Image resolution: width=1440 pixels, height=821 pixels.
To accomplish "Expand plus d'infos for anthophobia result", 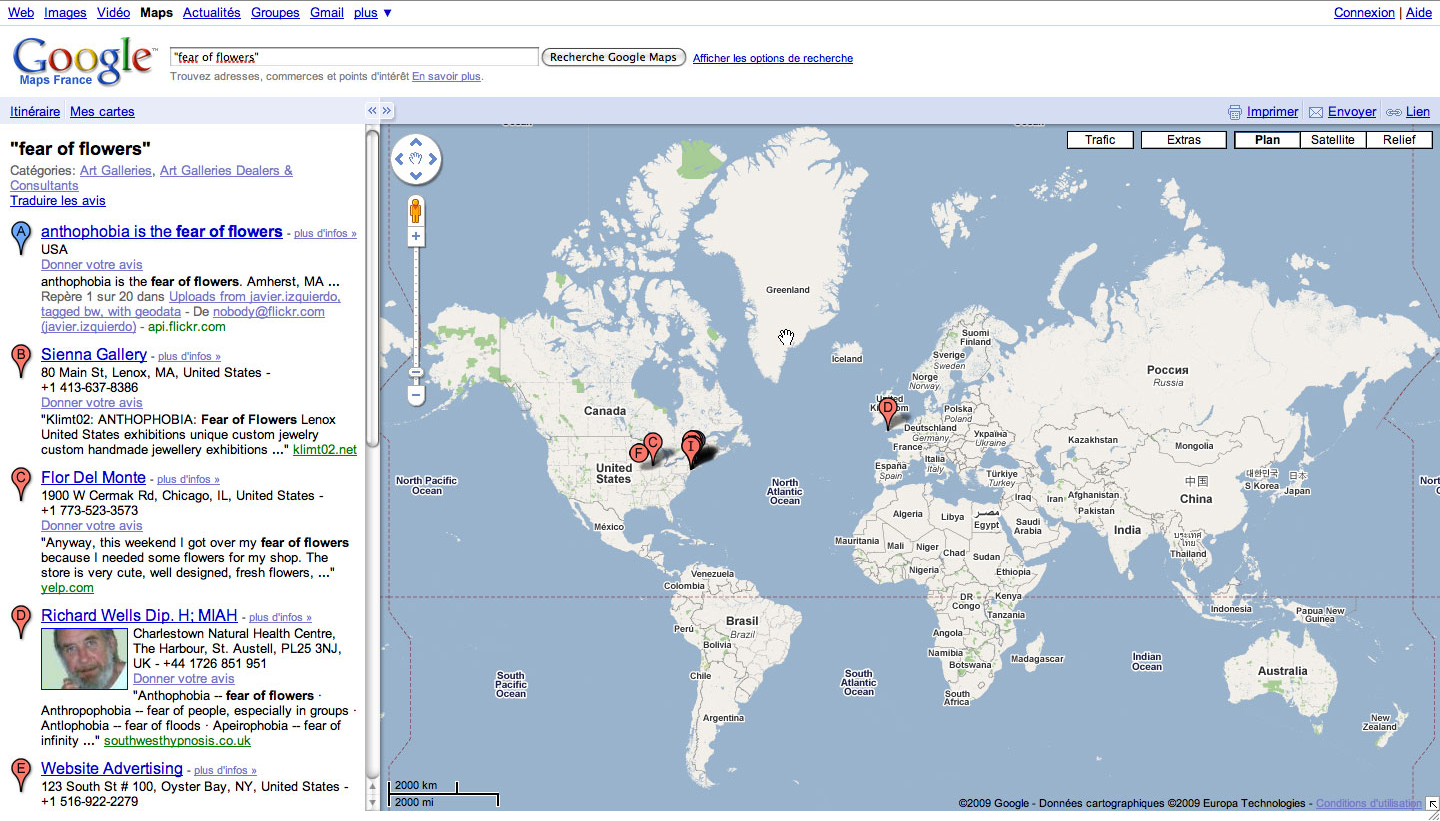I will (x=325, y=234).
